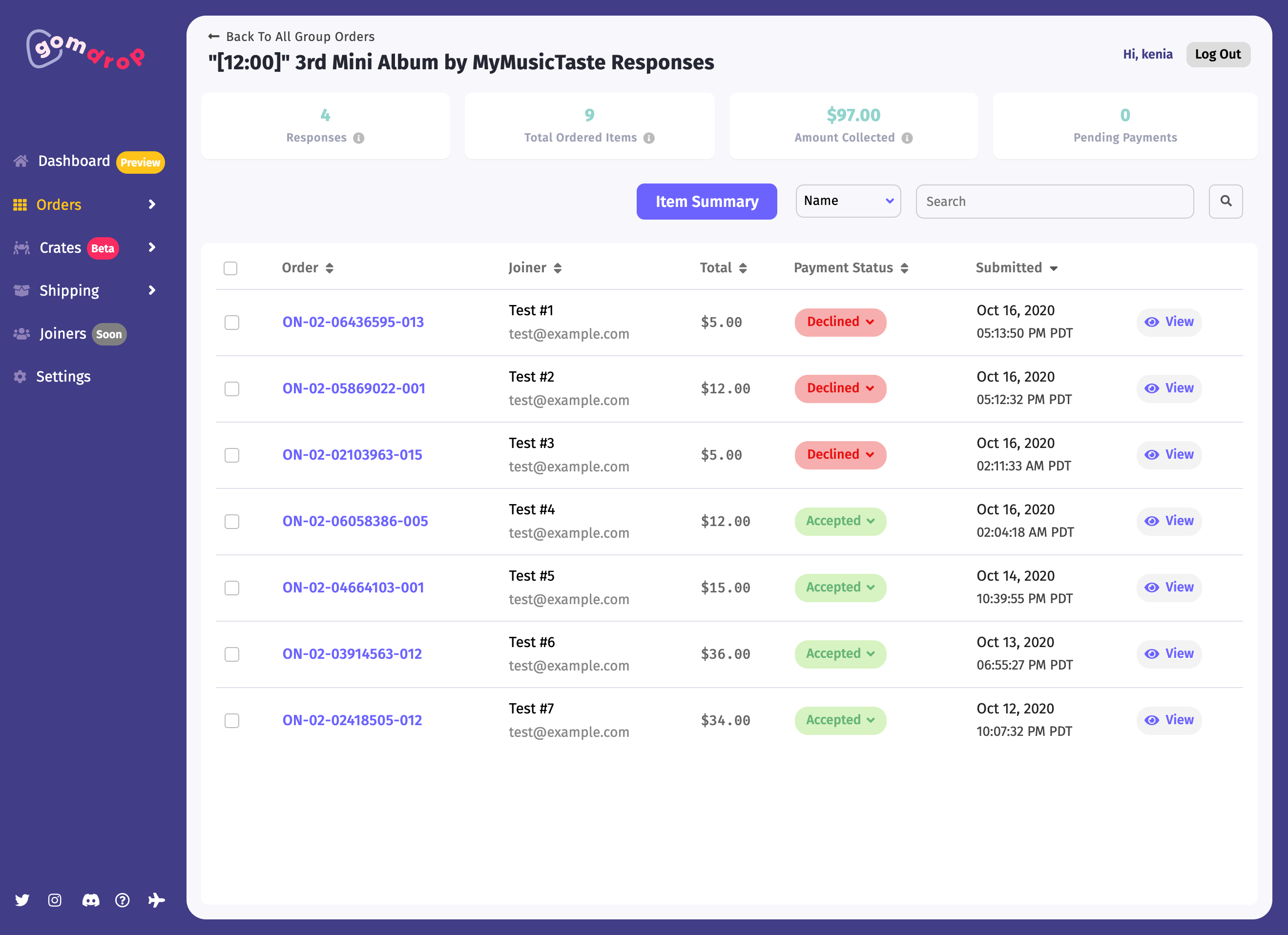1288x935 pixels.
Task: Click the Crates icon in sidebar
Action: [x=21, y=247]
